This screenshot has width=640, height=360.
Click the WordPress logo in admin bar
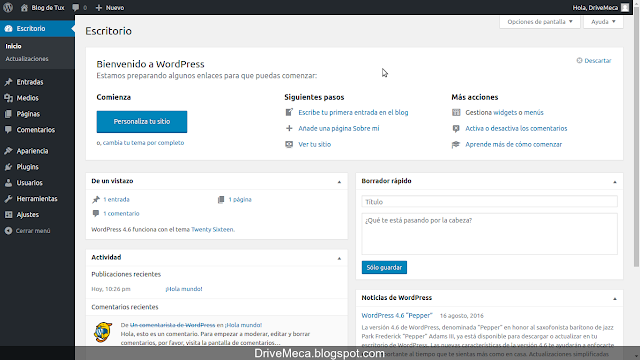[8, 7]
